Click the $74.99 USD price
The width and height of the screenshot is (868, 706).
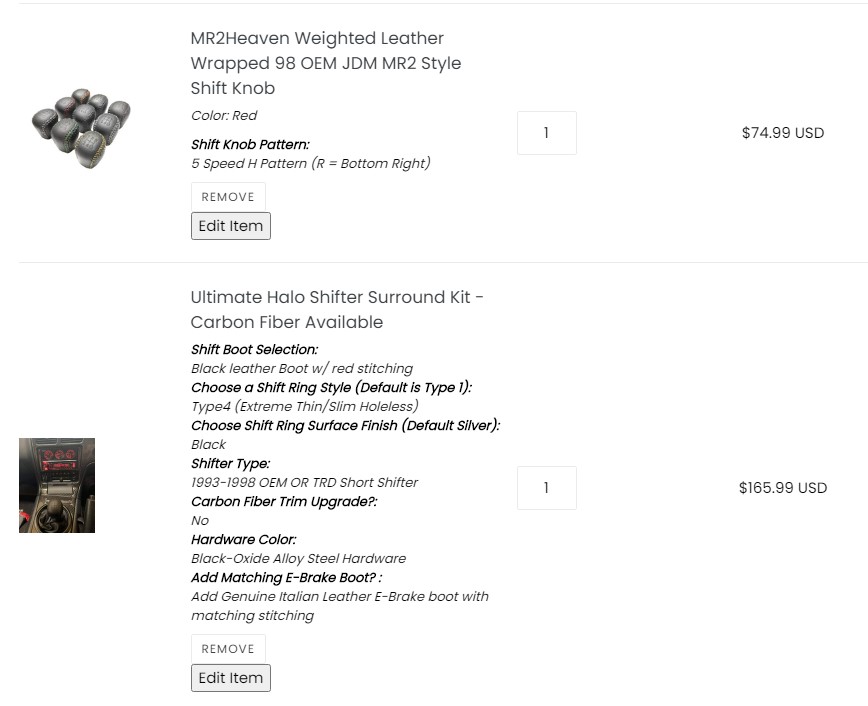[782, 133]
